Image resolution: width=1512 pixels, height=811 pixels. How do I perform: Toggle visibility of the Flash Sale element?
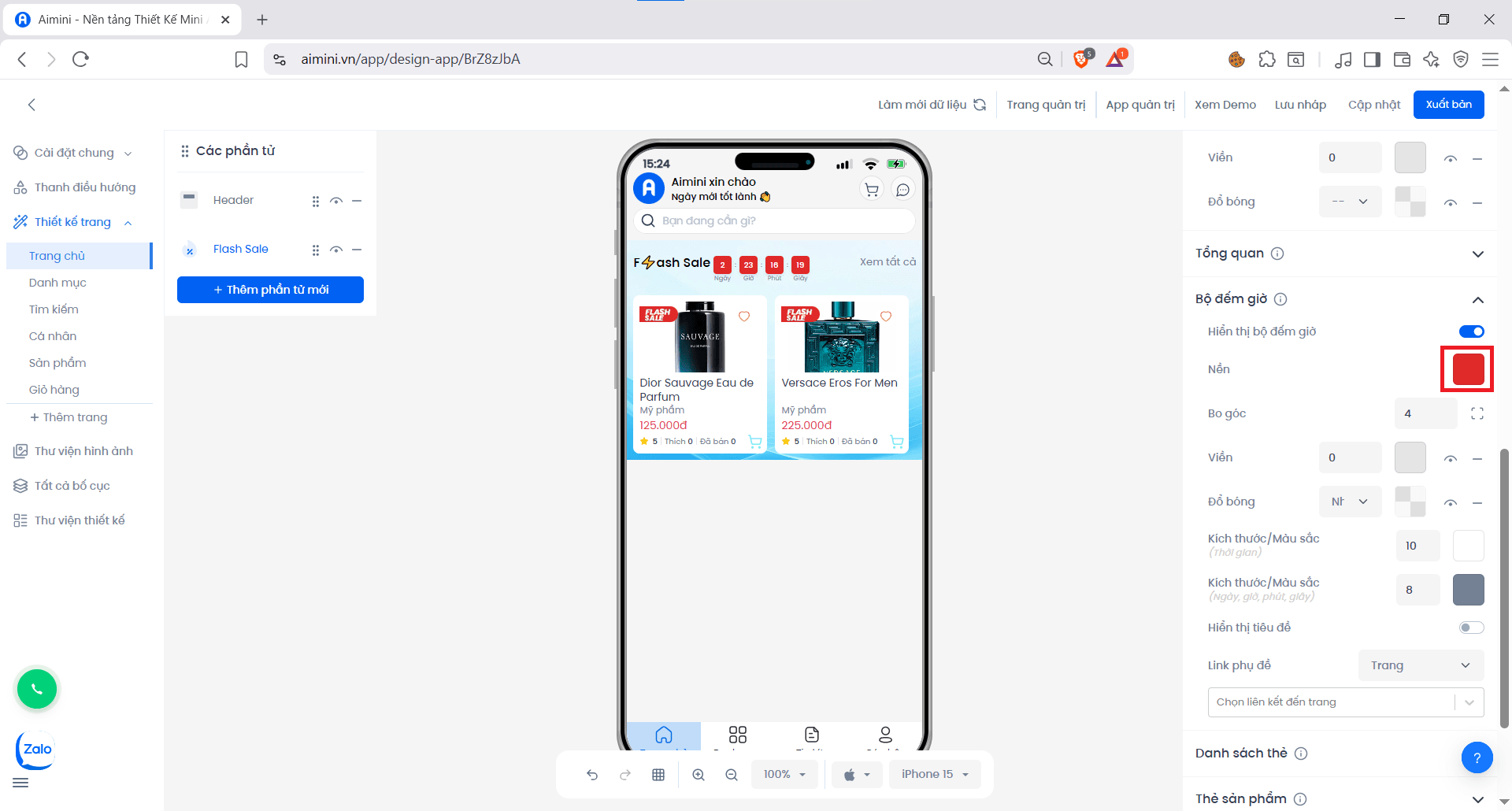[x=336, y=250]
